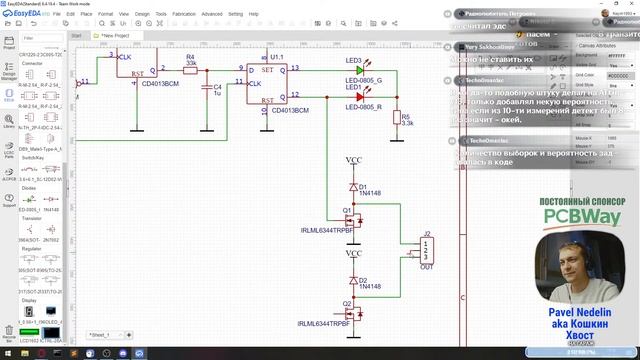
Task: Open the Format menu
Action: pyautogui.click(x=105, y=14)
